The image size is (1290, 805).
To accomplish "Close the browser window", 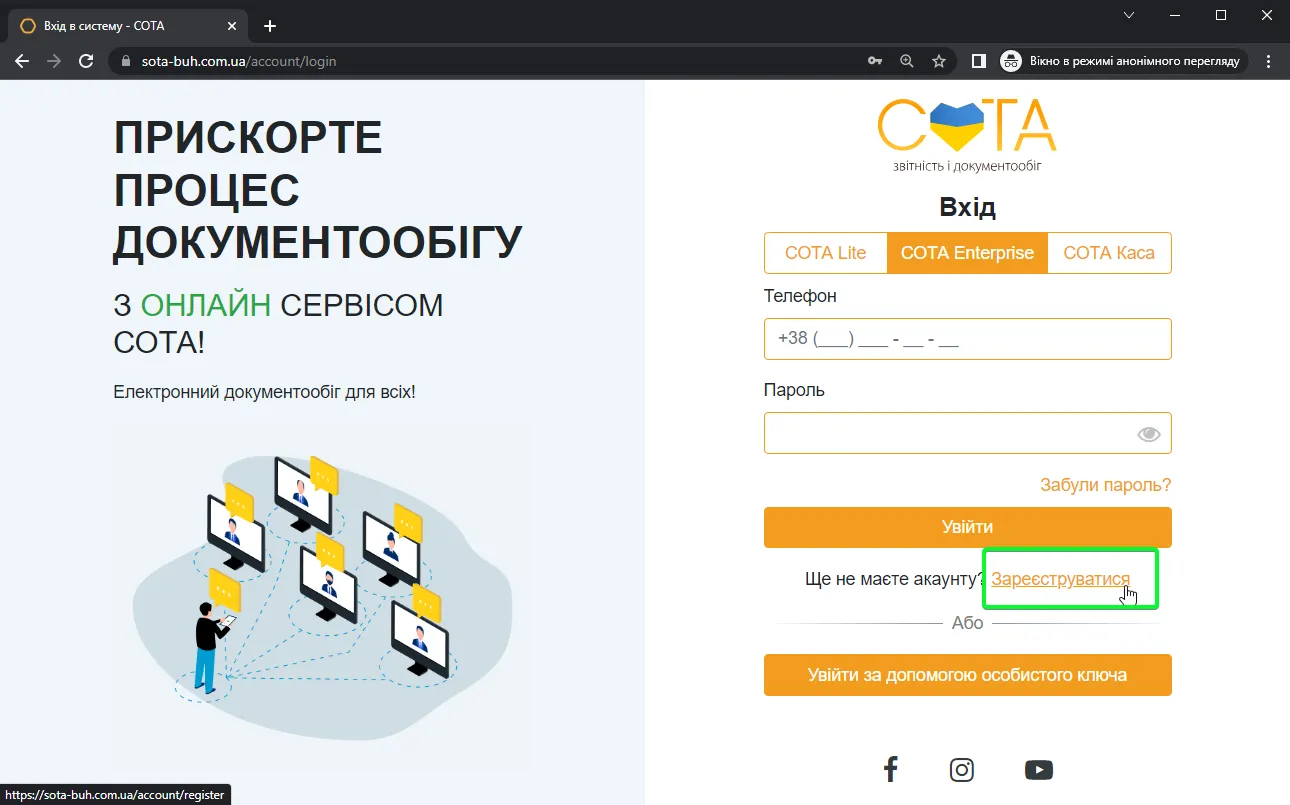I will (x=1267, y=15).
